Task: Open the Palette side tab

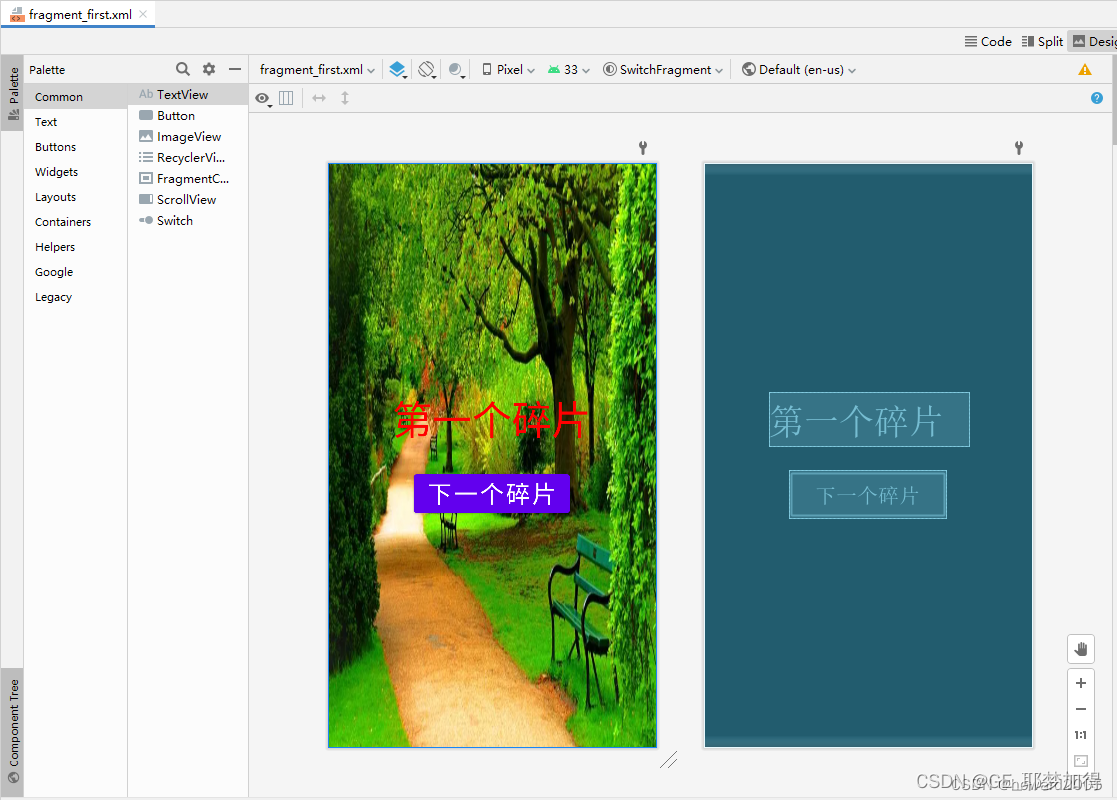Action: click(13, 93)
